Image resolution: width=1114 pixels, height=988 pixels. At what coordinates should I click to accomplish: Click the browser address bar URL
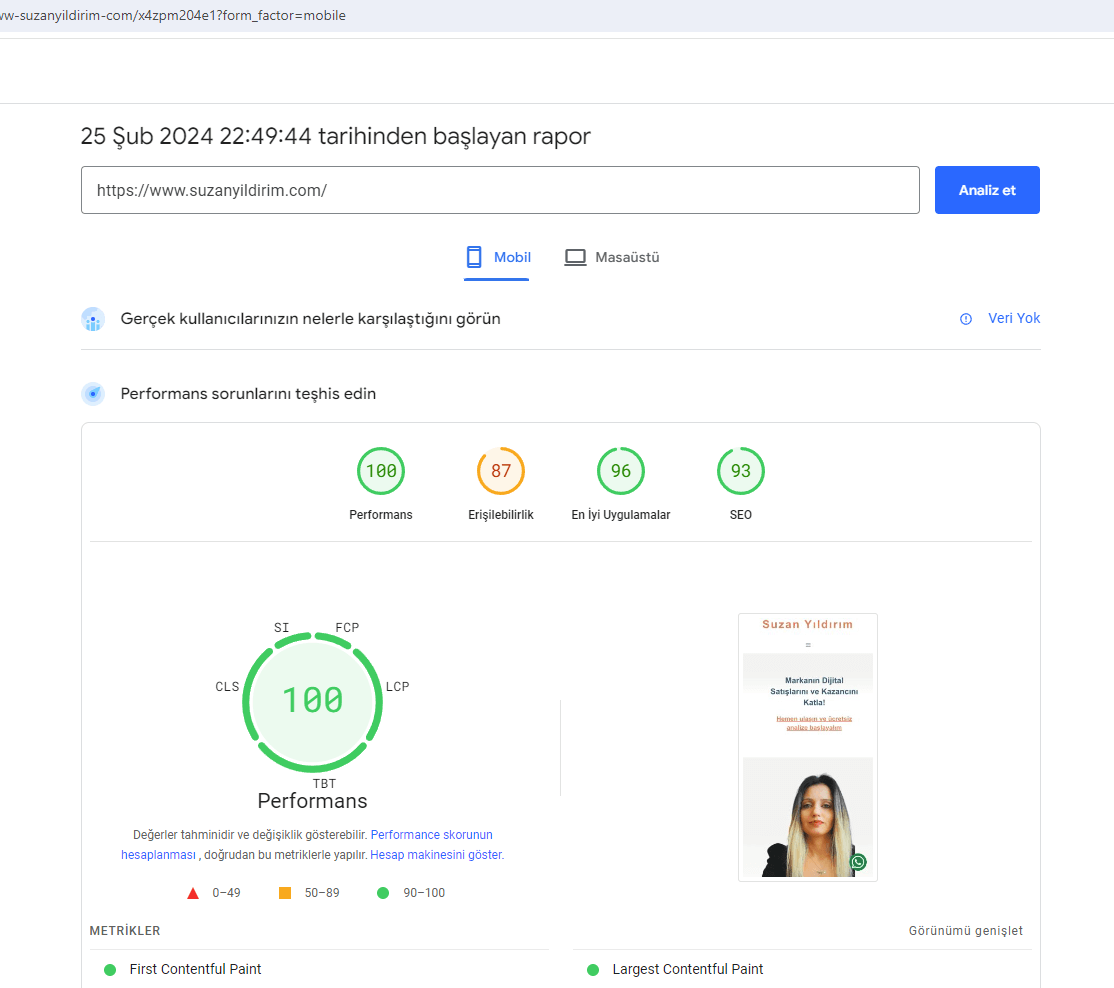tap(173, 16)
